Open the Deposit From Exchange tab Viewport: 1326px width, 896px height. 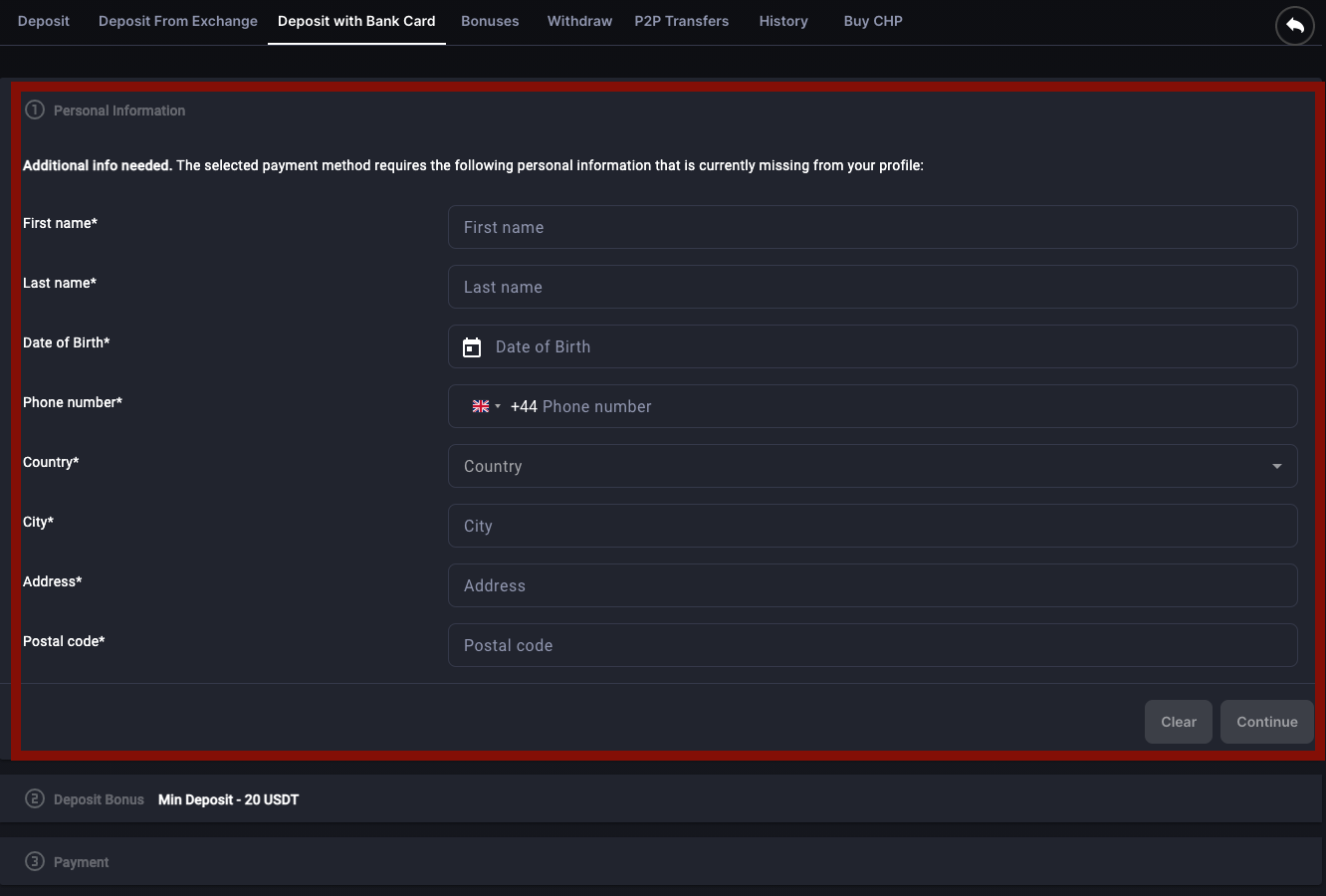click(x=178, y=21)
